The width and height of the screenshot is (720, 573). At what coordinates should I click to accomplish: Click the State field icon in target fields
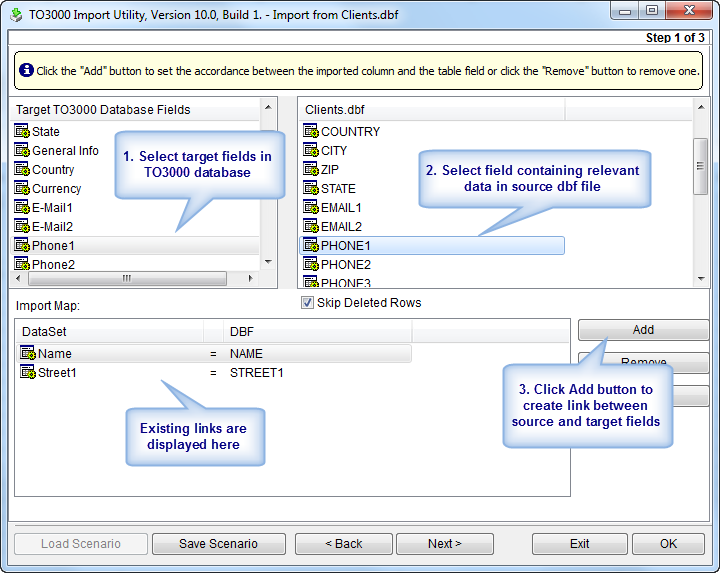click(22, 131)
